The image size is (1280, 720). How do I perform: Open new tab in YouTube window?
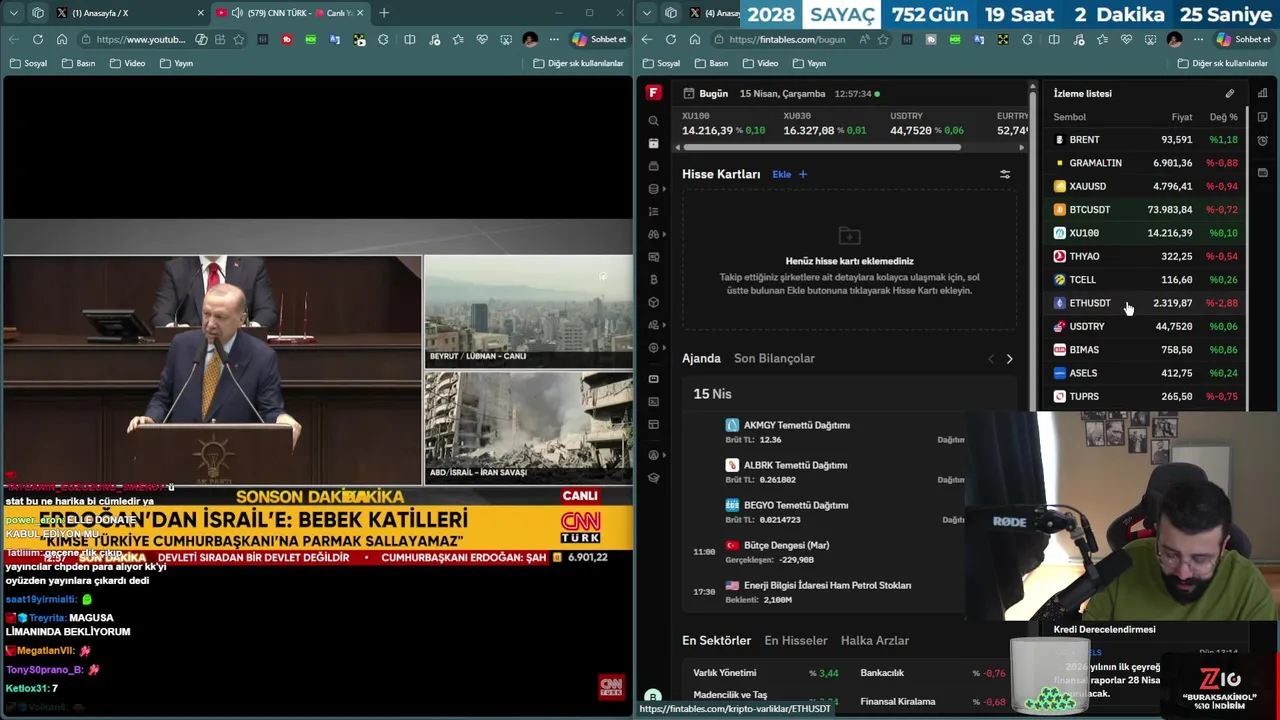tap(384, 13)
